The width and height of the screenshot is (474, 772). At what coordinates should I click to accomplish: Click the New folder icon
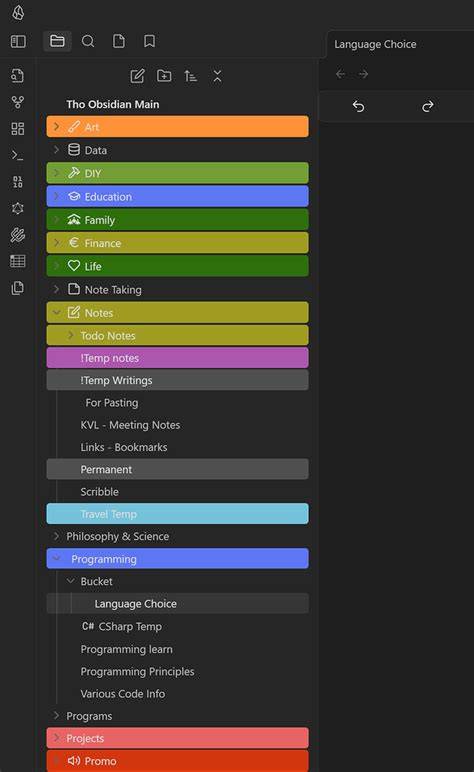coord(164,76)
